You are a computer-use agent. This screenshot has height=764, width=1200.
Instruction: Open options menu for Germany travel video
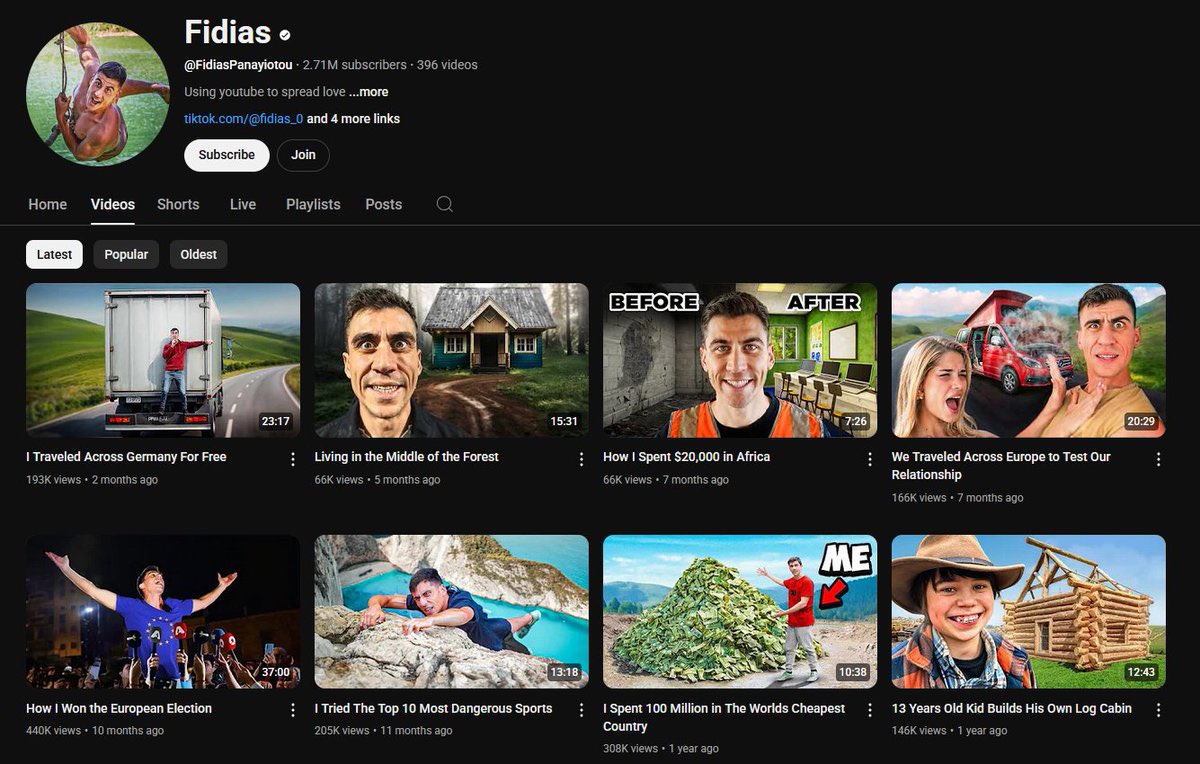(x=293, y=459)
